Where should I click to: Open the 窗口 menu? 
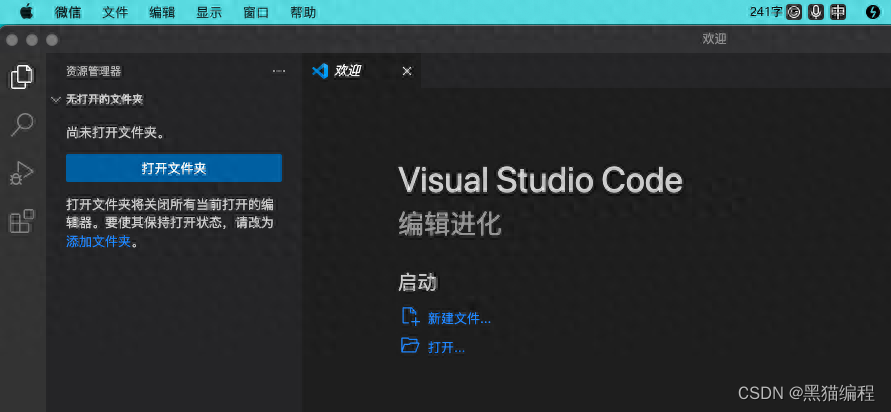point(256,13)
